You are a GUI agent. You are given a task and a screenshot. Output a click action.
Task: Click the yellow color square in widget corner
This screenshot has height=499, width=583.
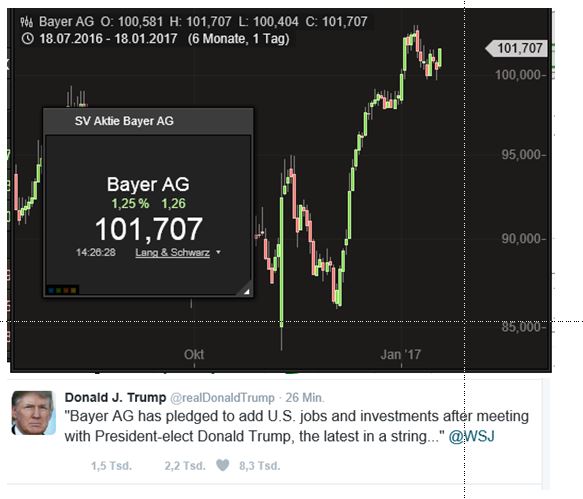pyautogui.click(x=74, y=290)
